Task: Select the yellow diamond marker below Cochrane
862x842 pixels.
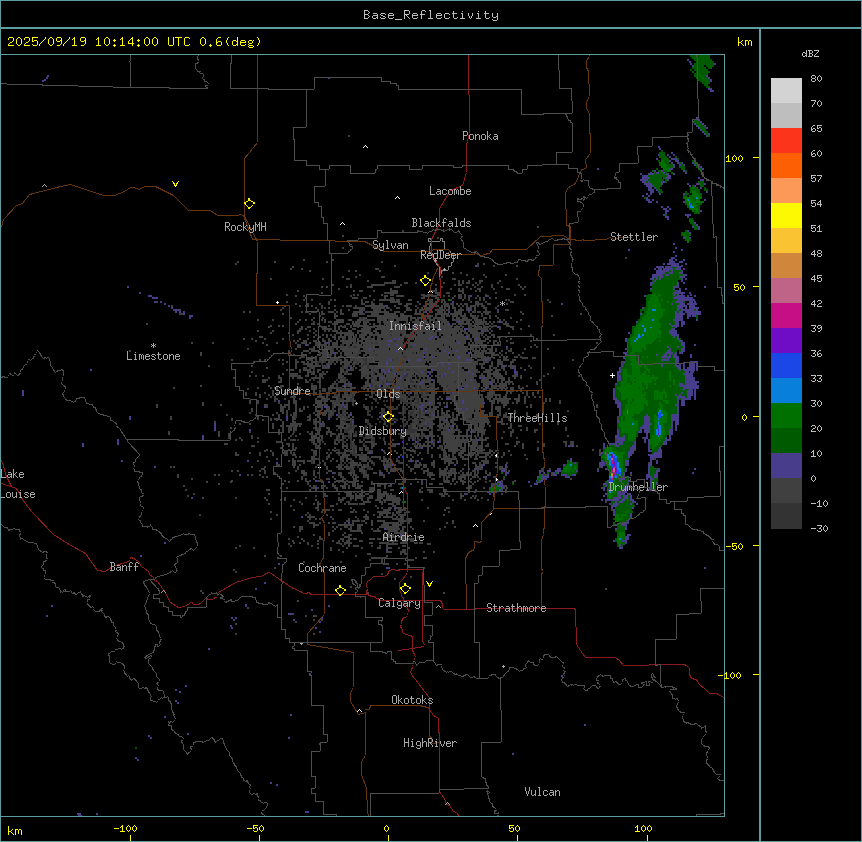Action: pyautogui.click(x=341, y=590)
